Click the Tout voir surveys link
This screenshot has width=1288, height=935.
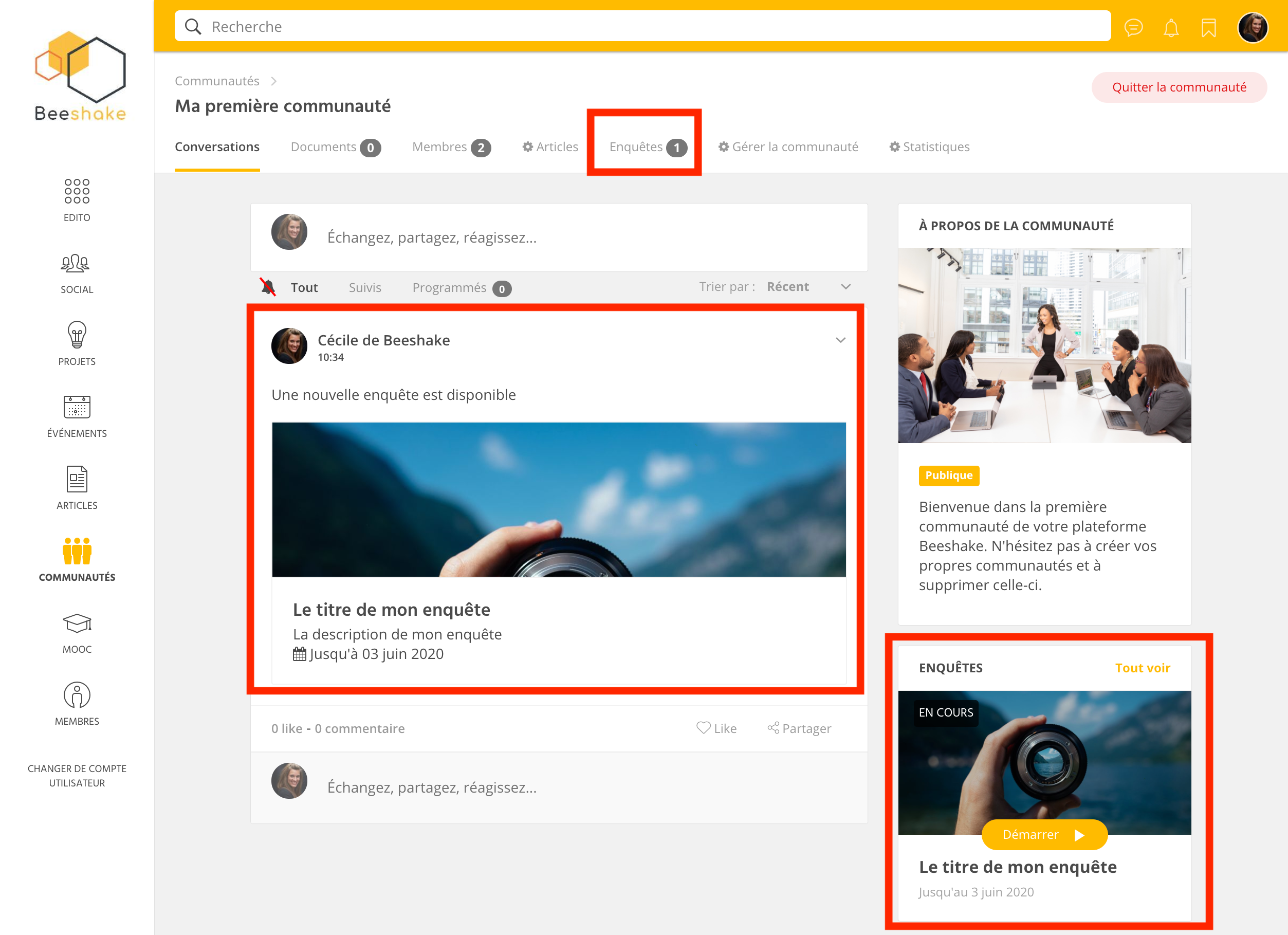click(1142, 668)
